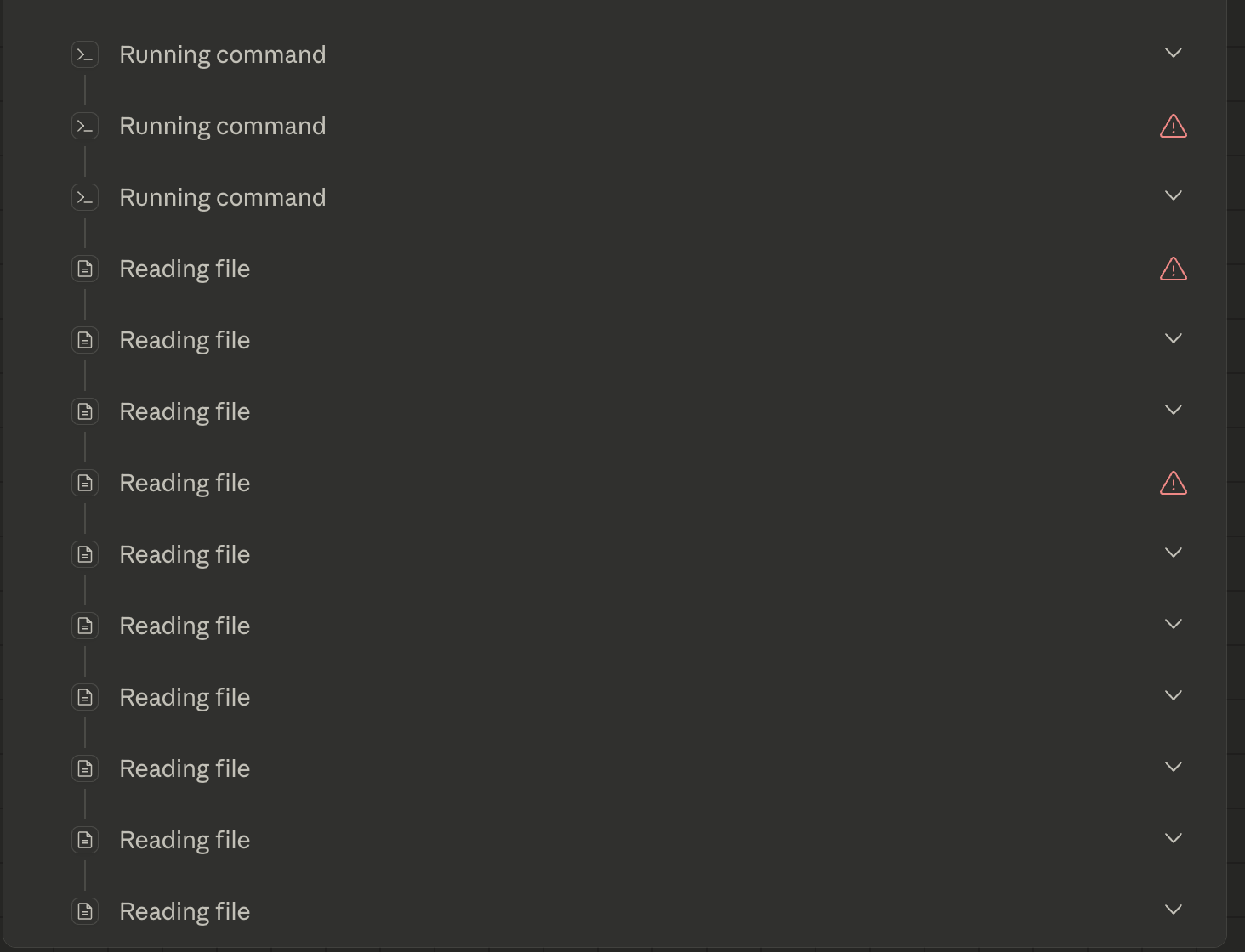Select the terminal icon beside the second Running command

pyautogui.click(x=84, y=125)
